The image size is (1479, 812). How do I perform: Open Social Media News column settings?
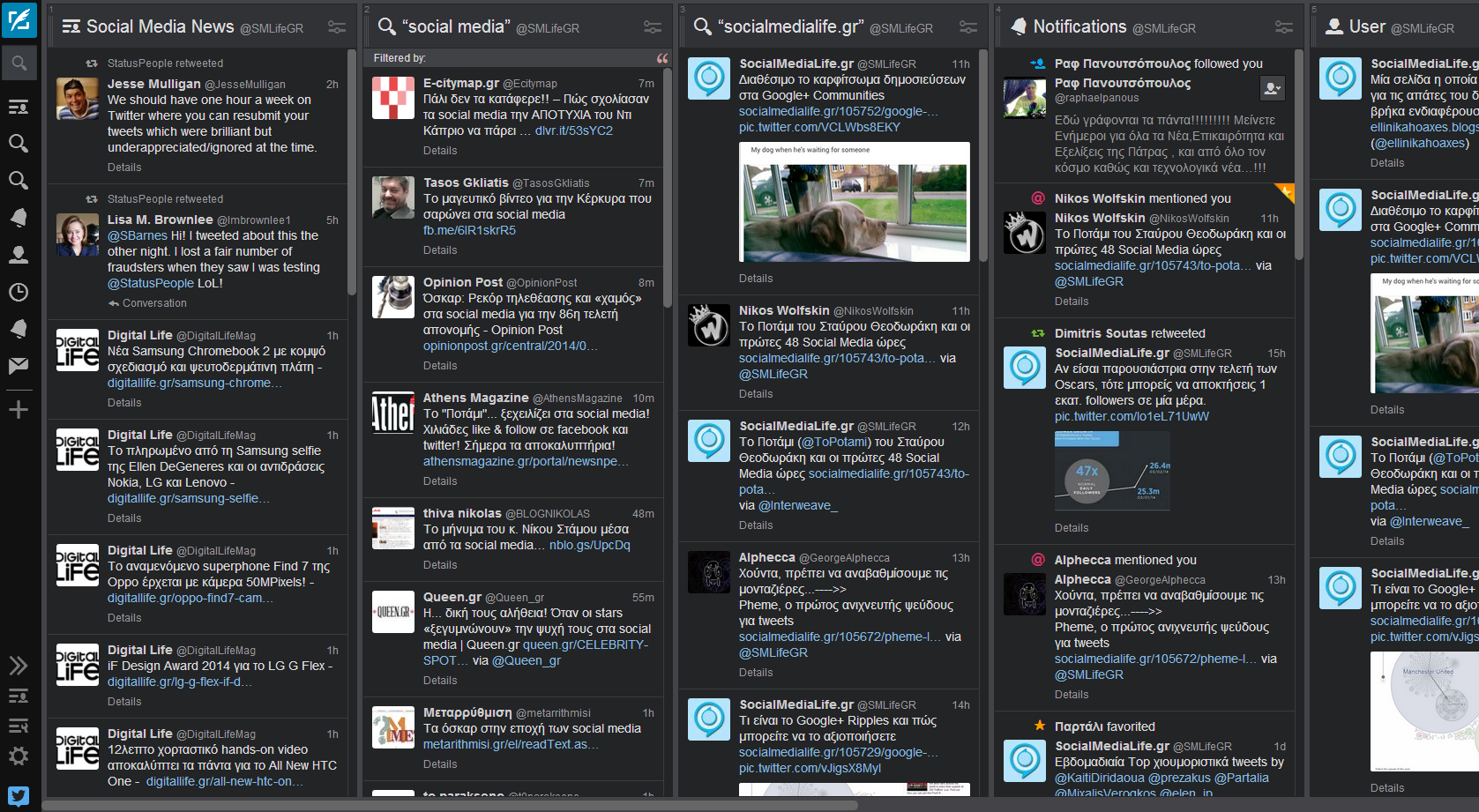pyautogui.click(x=337, y=27)
